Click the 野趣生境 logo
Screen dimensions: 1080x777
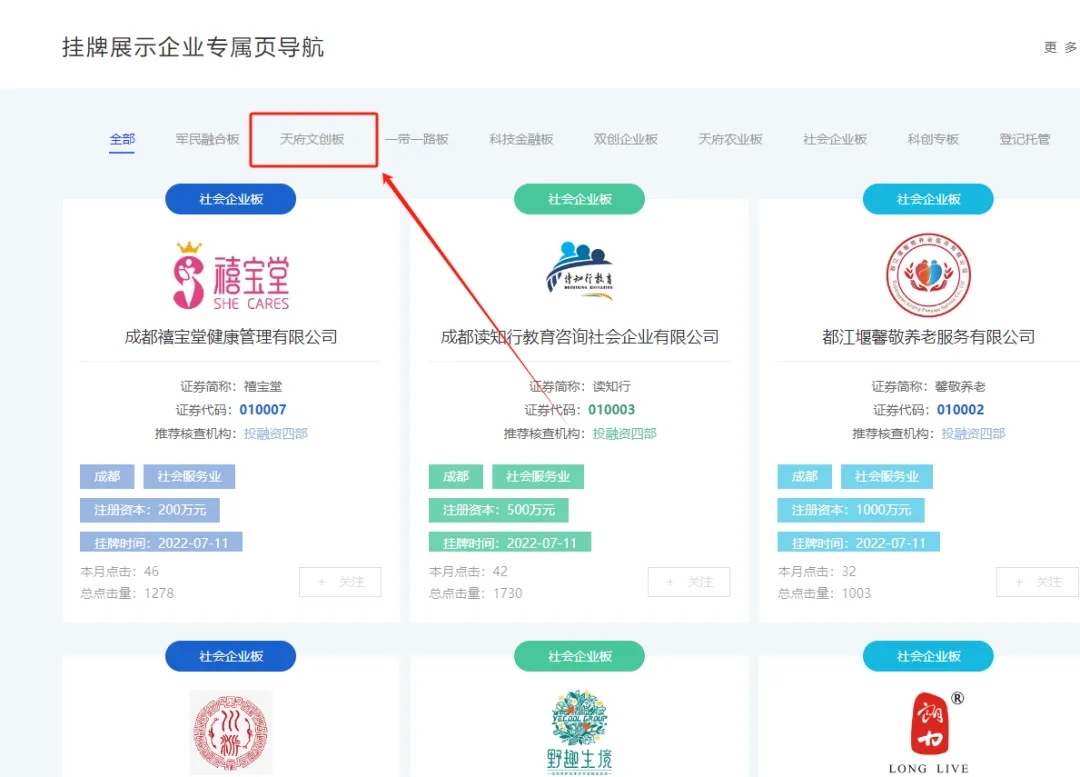pyautogui.click(x=579, y=732)
